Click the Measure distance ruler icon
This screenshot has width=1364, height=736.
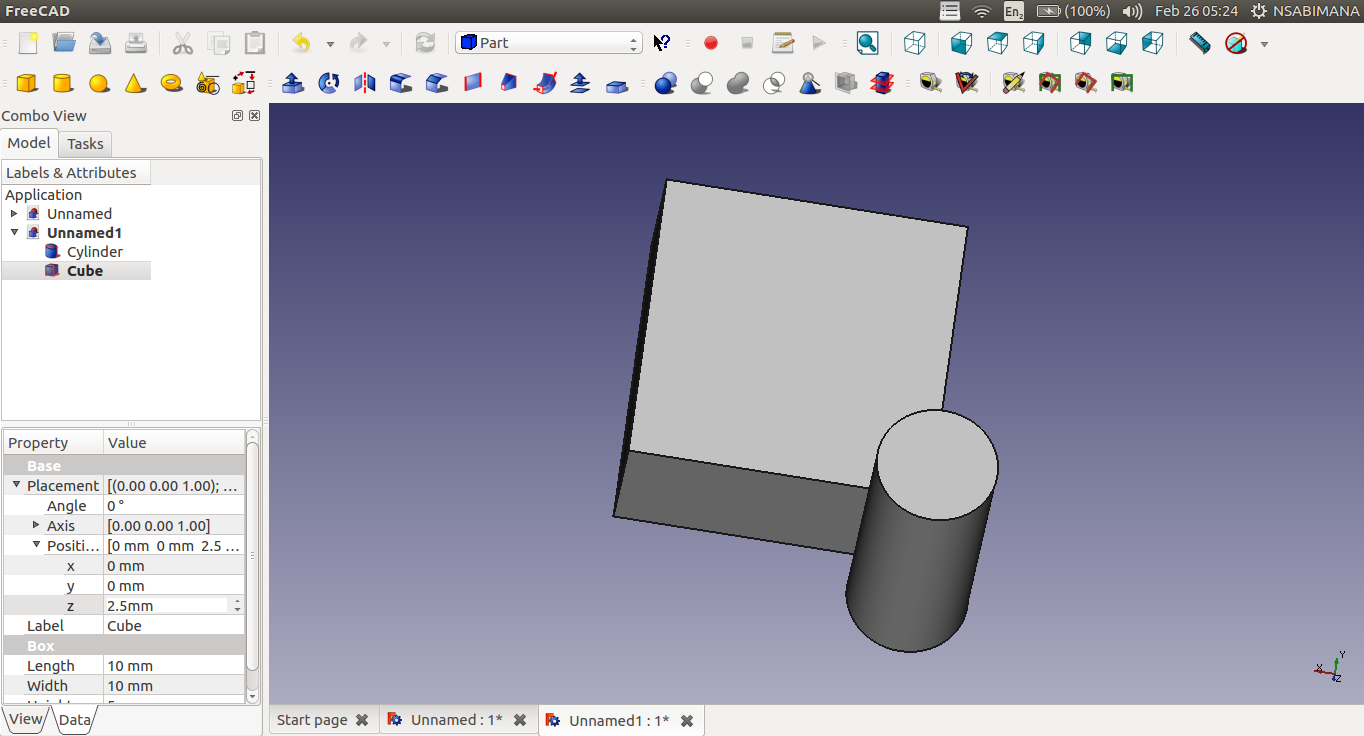pyautogui.click(x=1200, y=43)
